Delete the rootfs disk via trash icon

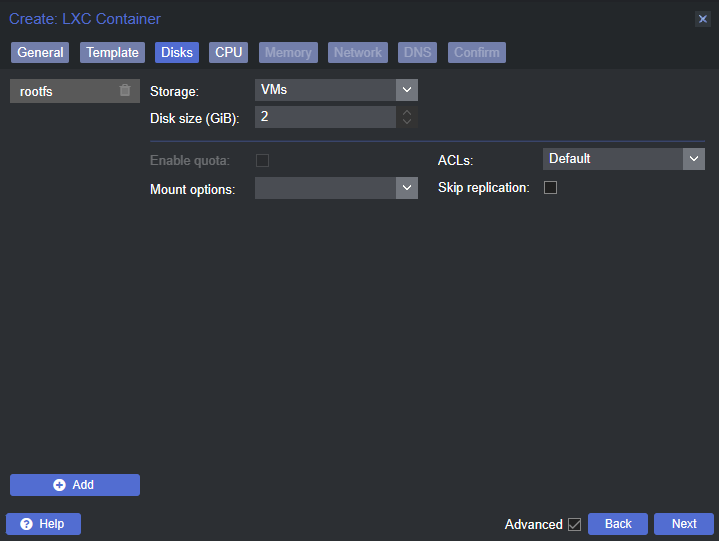125,90
